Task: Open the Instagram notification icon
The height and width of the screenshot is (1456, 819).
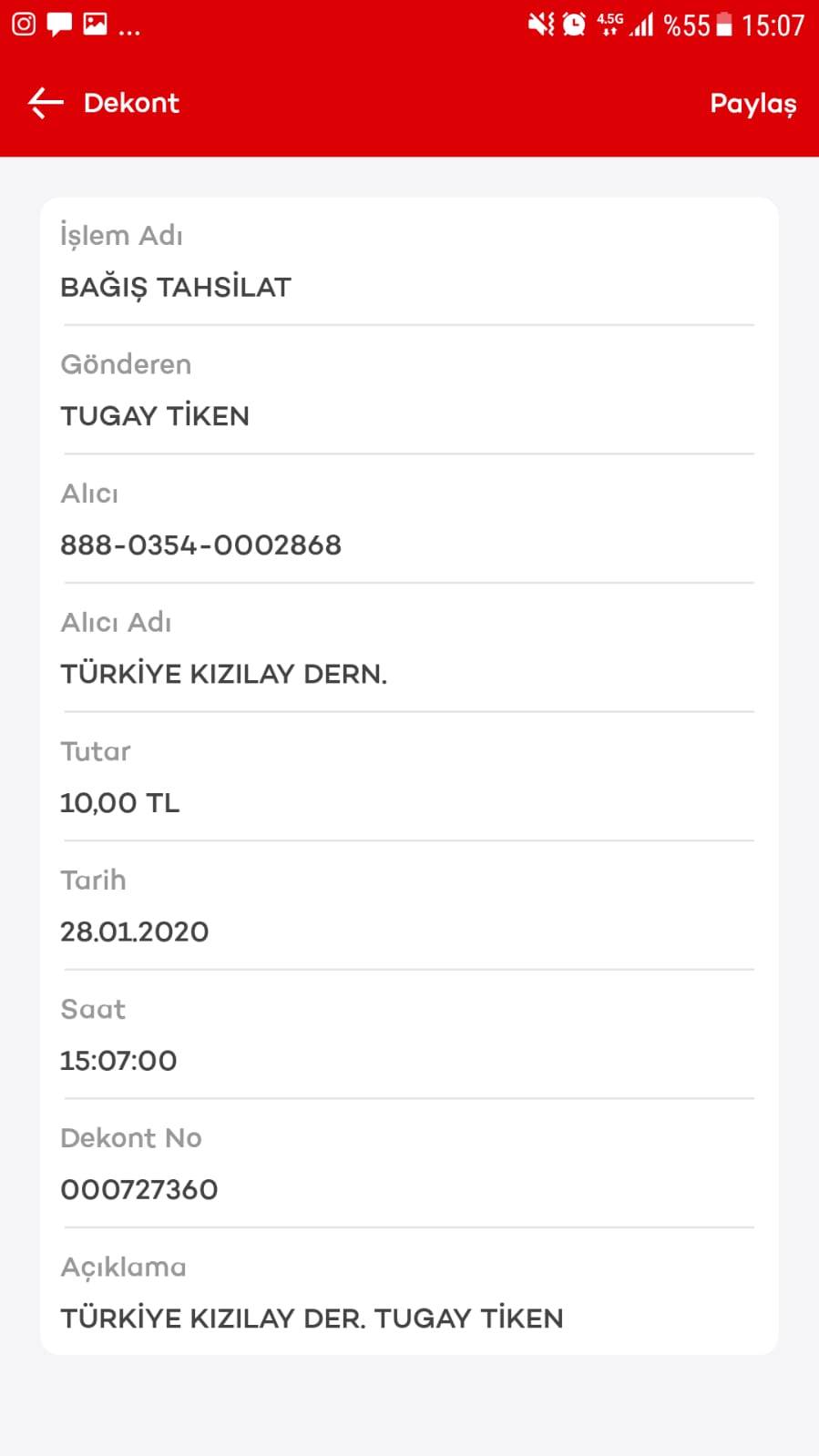Action: (x=24, y=24)
